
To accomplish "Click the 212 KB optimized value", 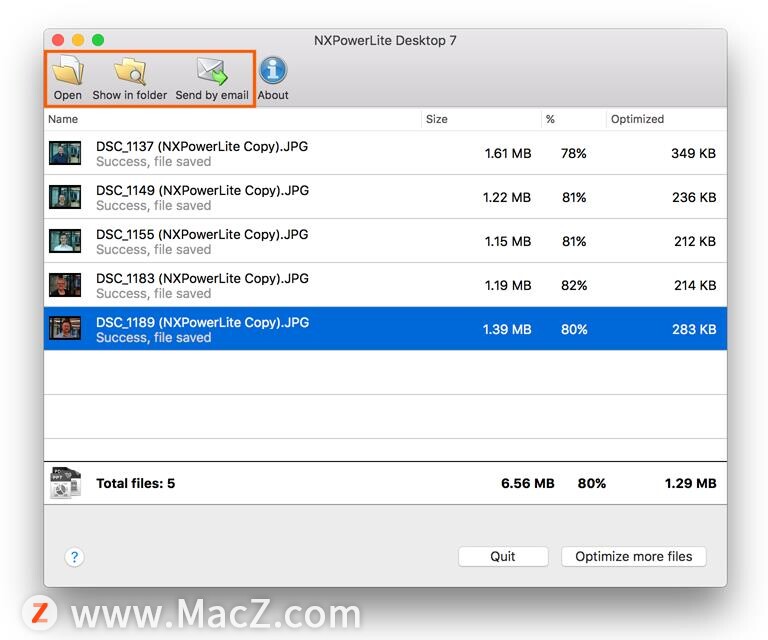I will click(695, 241).
